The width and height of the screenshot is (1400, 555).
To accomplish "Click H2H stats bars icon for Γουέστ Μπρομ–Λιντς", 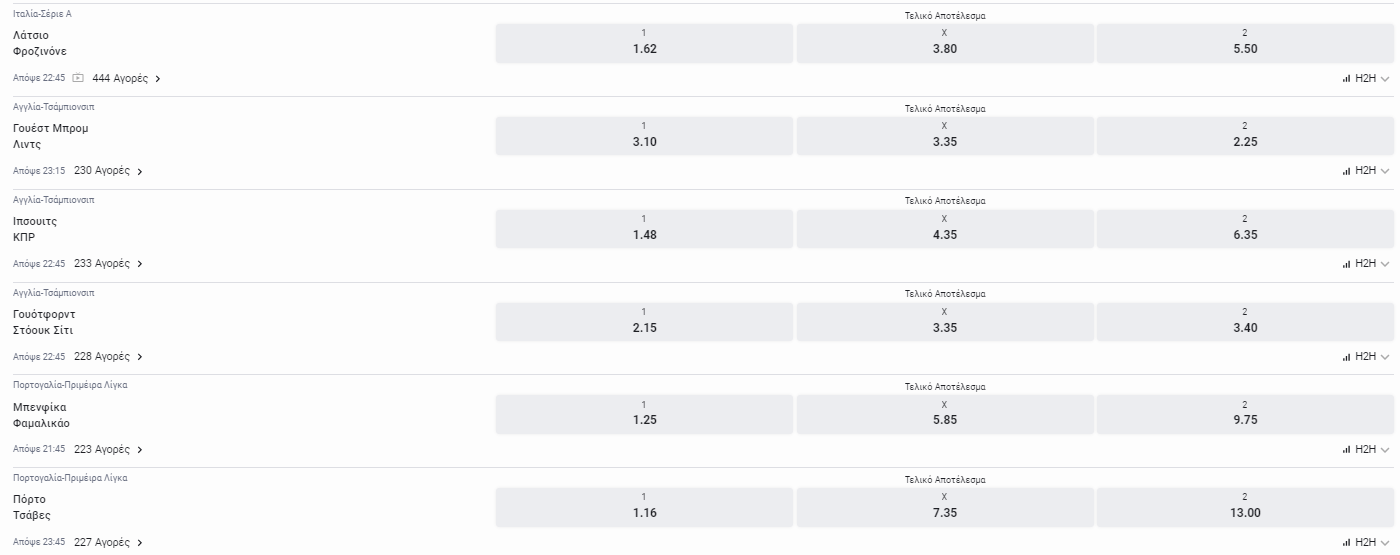I will pyautogui.click(x=1346, y=171).
